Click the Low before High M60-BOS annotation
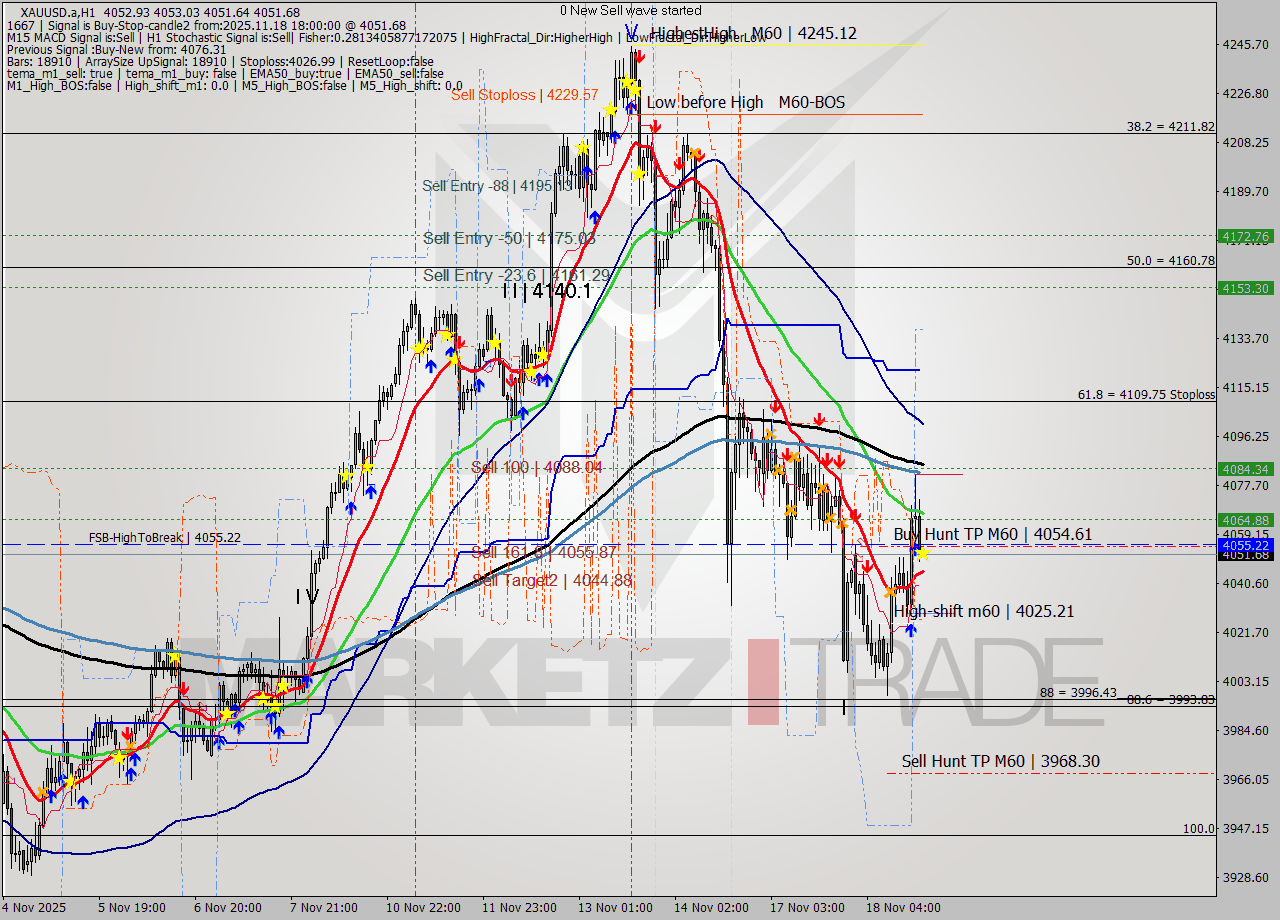This screenshot has width=1280, height=920. click(x=746, y=102)
